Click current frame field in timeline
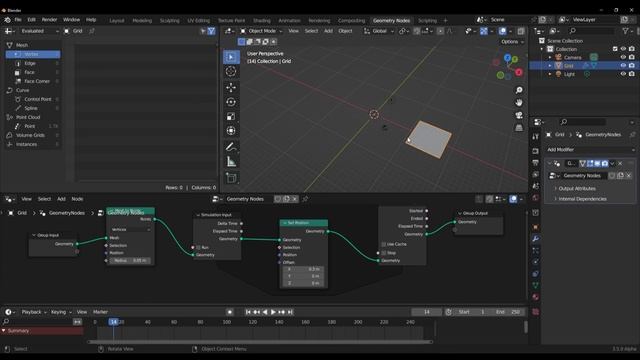The width and height of the screenshot is (640, 360). click(427, 312)
